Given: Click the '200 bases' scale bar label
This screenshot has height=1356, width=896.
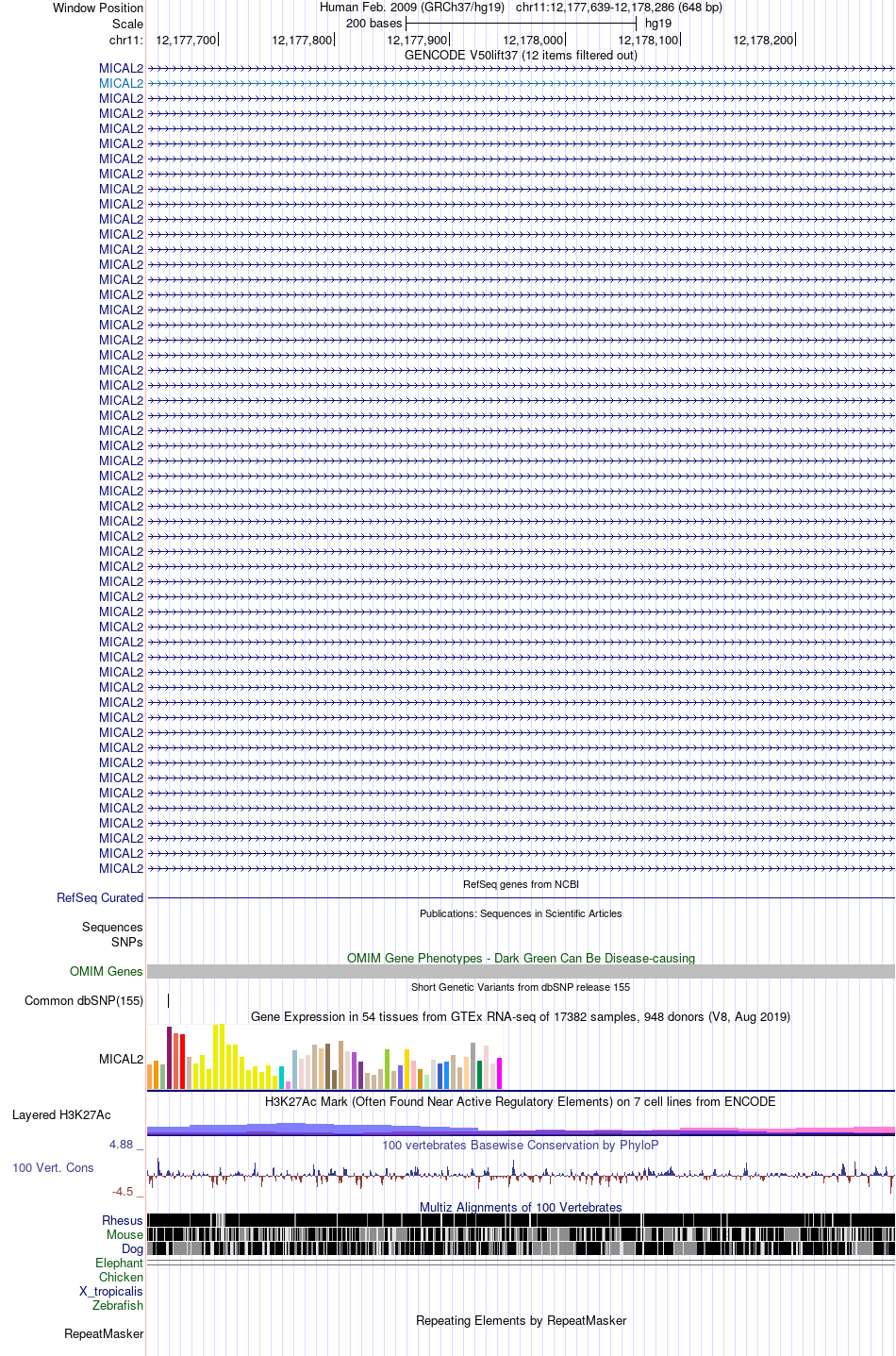Looking at the screenshot, I should tap(373, 24).
